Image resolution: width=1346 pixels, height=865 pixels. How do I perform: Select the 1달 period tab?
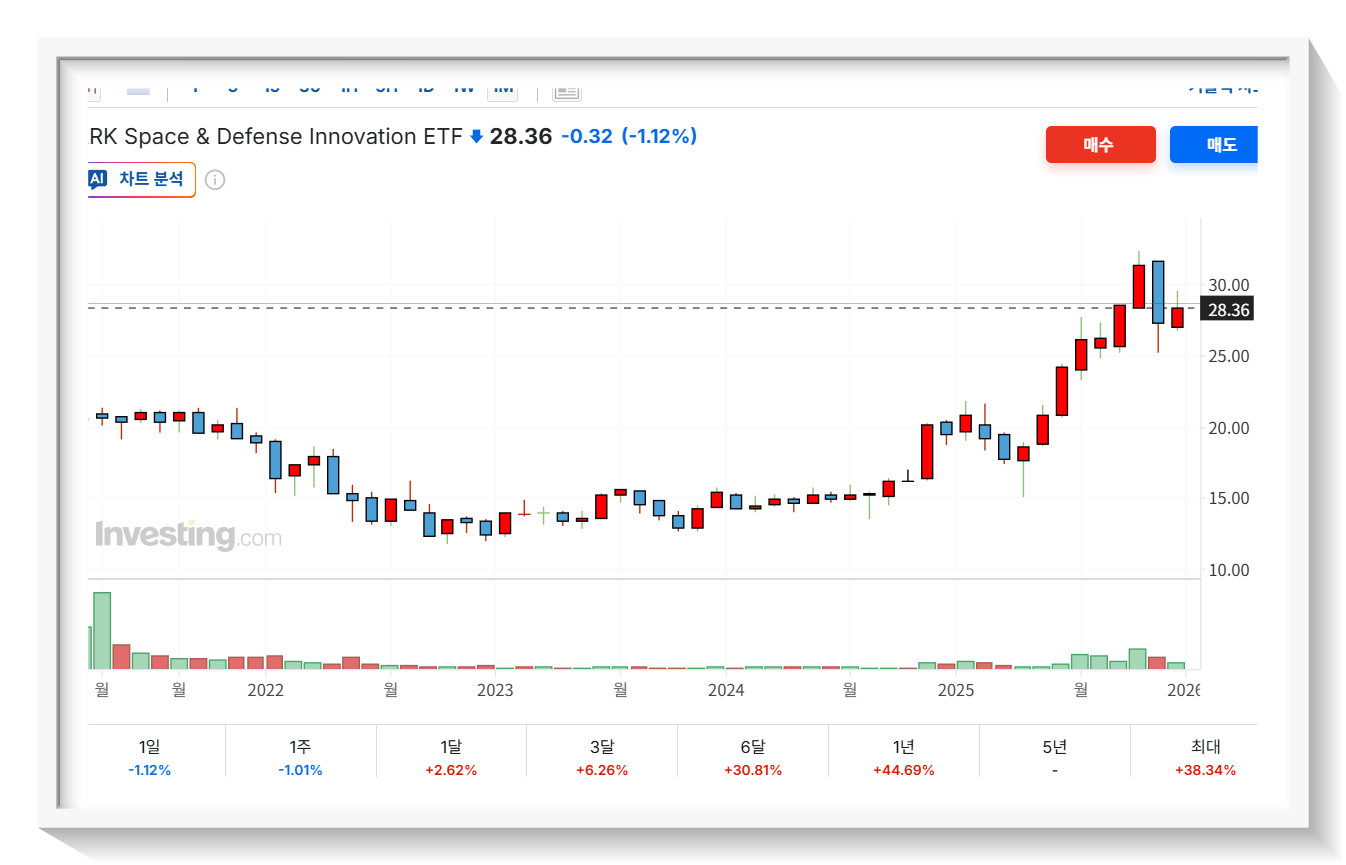451,756
